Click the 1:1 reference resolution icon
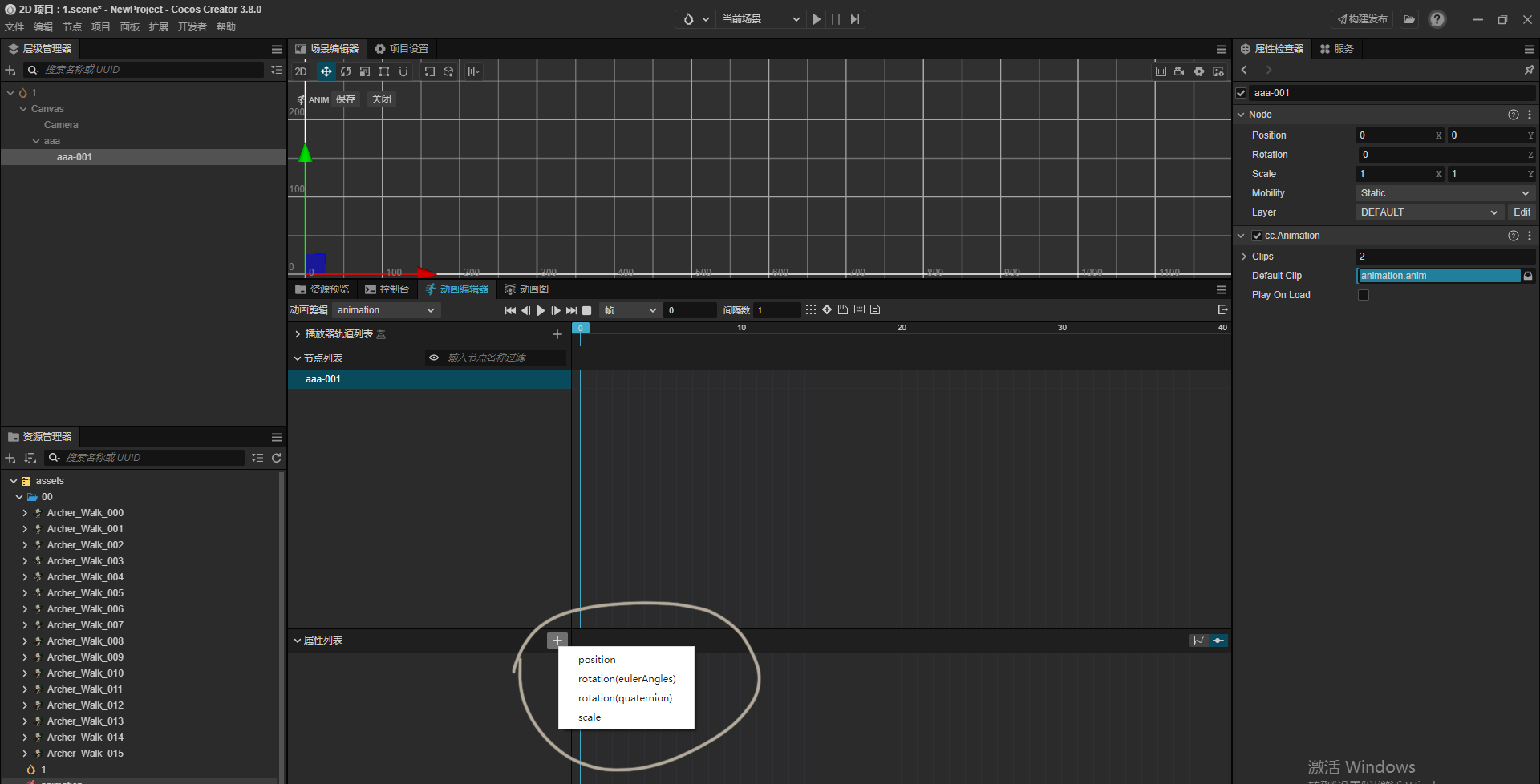The height and width of the screenshot is (784, 1540). [1161, 71]
